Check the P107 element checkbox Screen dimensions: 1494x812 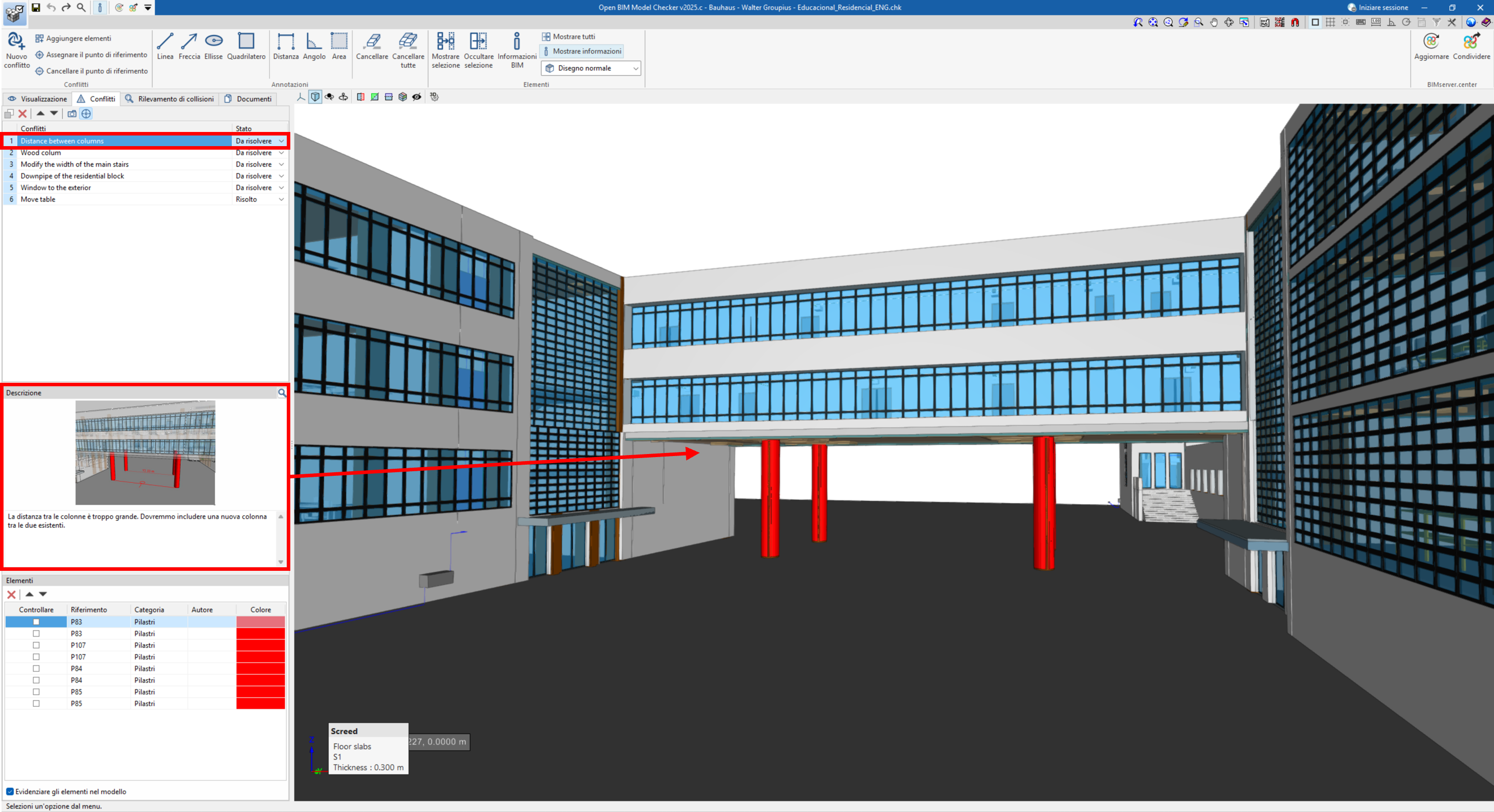click(x=36, y=645)
